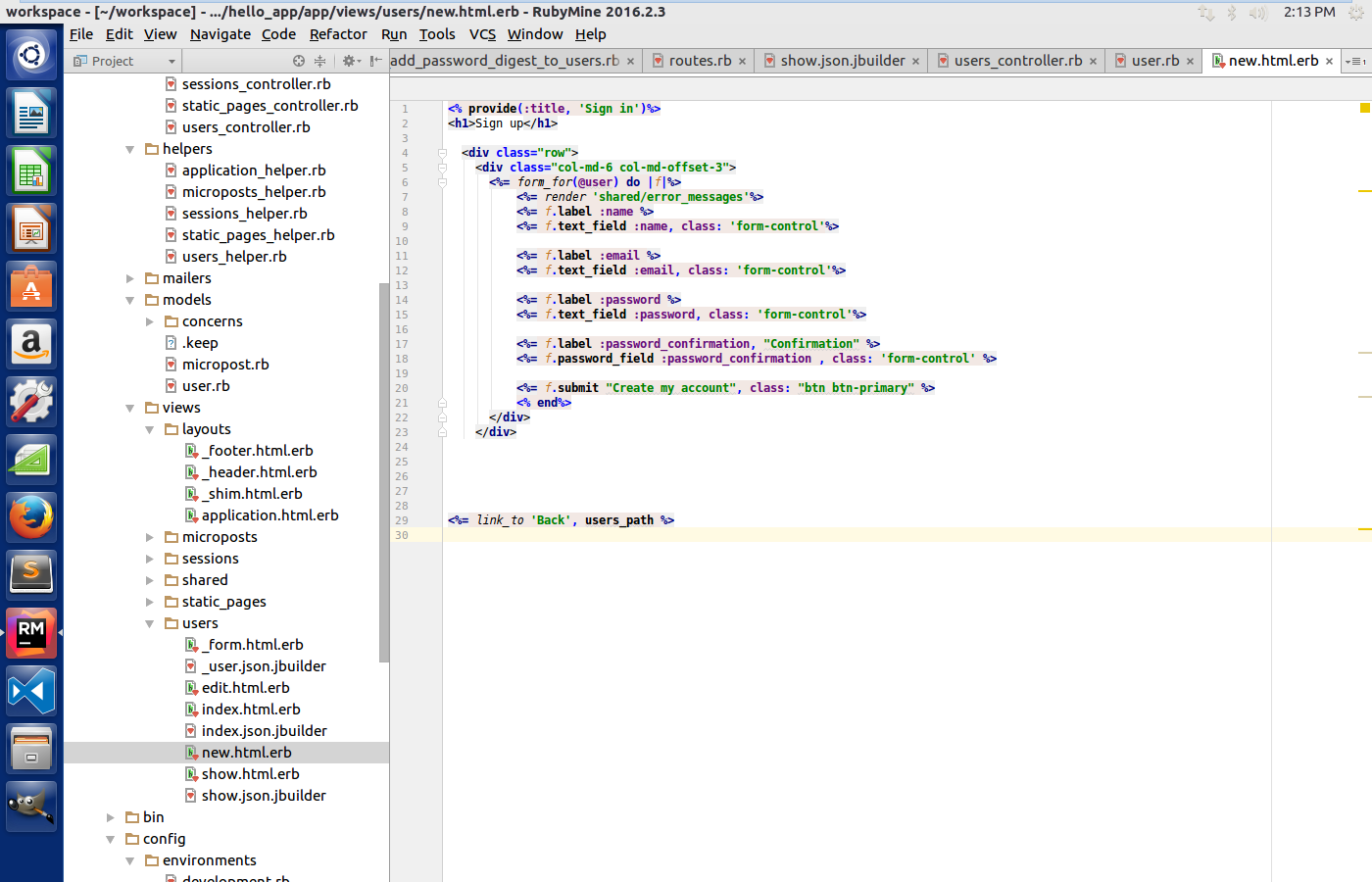Open Ubuntu Dash search
The image size is (1372, 882).
pyautogui.click(x=31, y=55)
